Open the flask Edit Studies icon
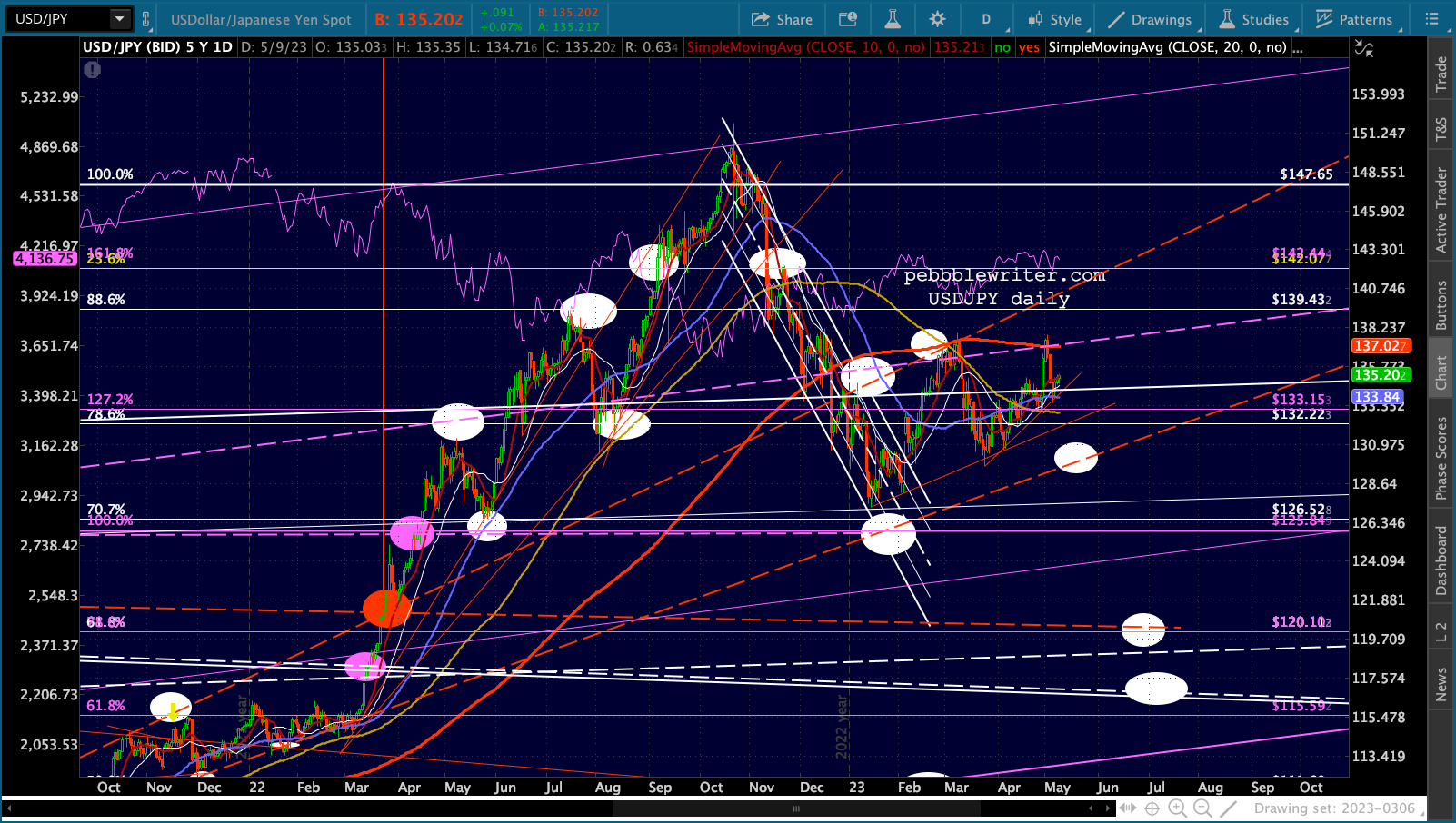Image resolution: width=1456 pixels, height=823 pixels. (x=893, y=19)
